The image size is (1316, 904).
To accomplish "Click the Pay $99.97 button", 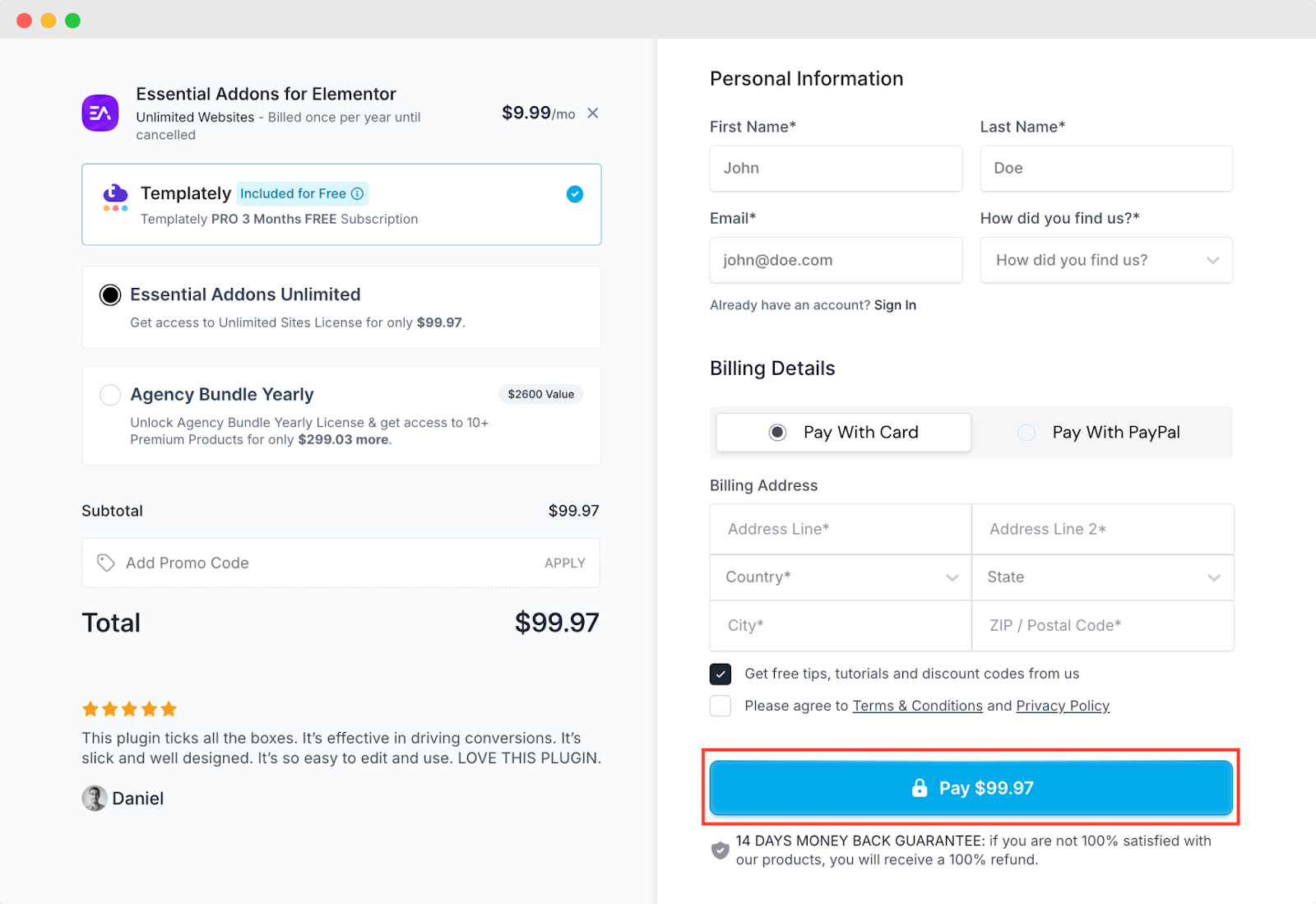I will click(x=971, y=788).
